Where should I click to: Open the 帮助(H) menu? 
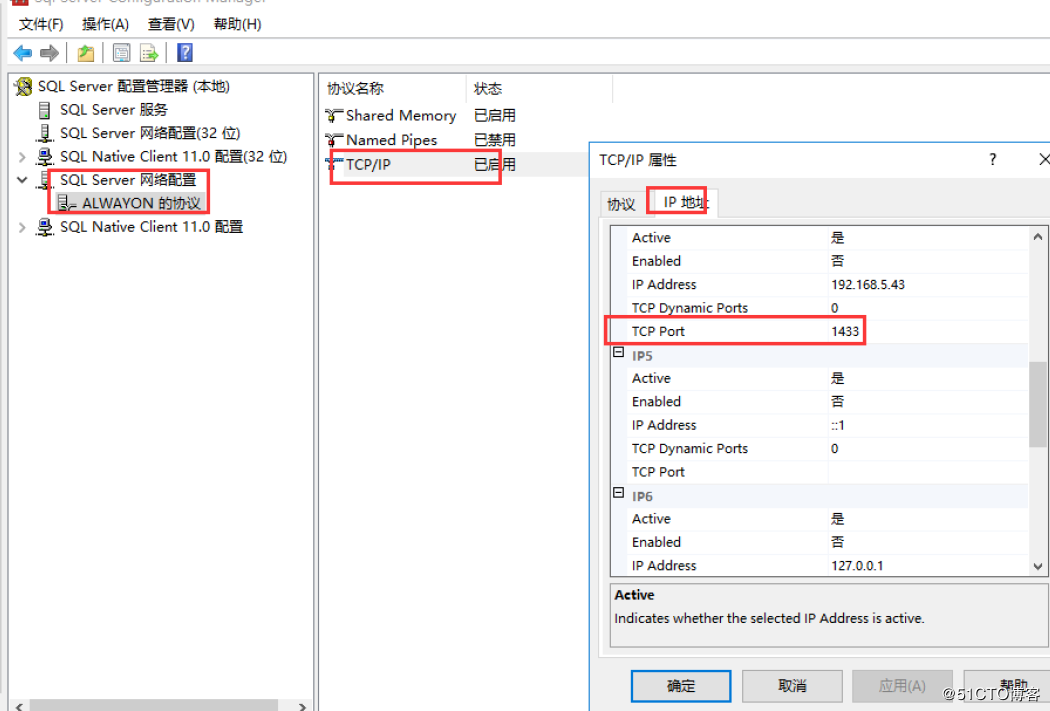(237, 25)
